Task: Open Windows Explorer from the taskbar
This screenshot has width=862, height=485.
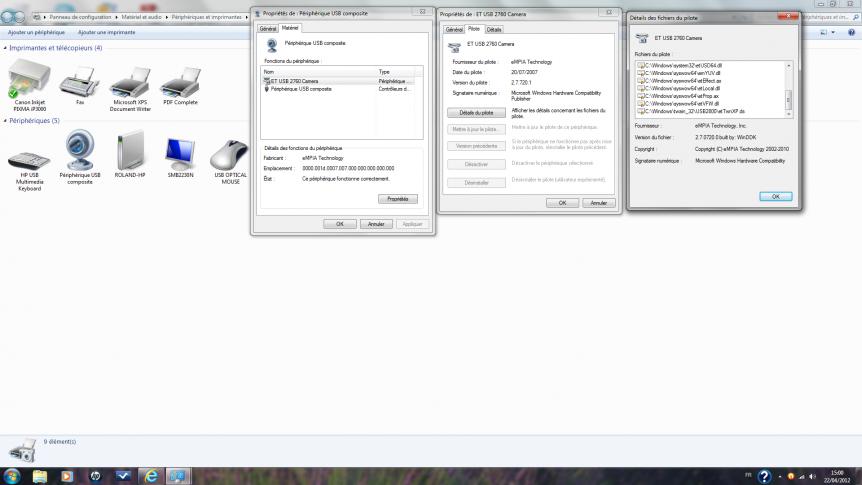Action: tap(40, 476)
